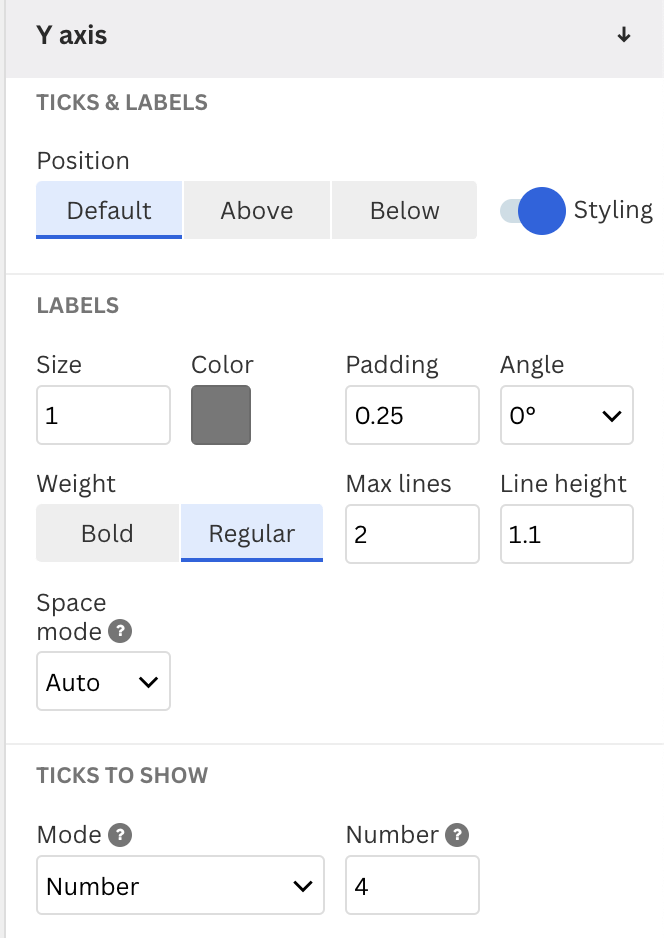Open the ticks Mode dropdown
This screenshot has width=664, height=938.
point(180,885)
